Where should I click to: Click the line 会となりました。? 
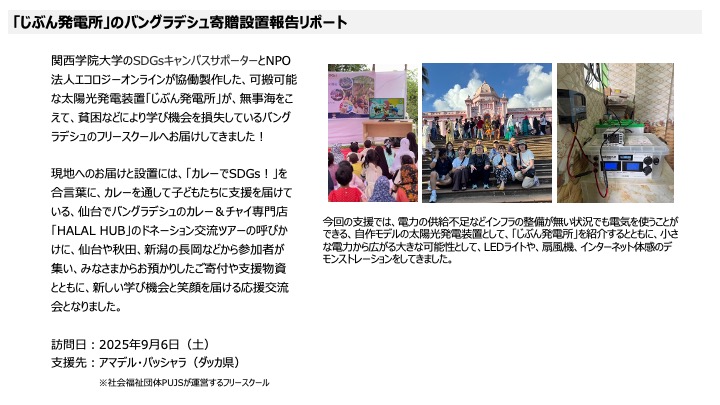pos(86,306)
